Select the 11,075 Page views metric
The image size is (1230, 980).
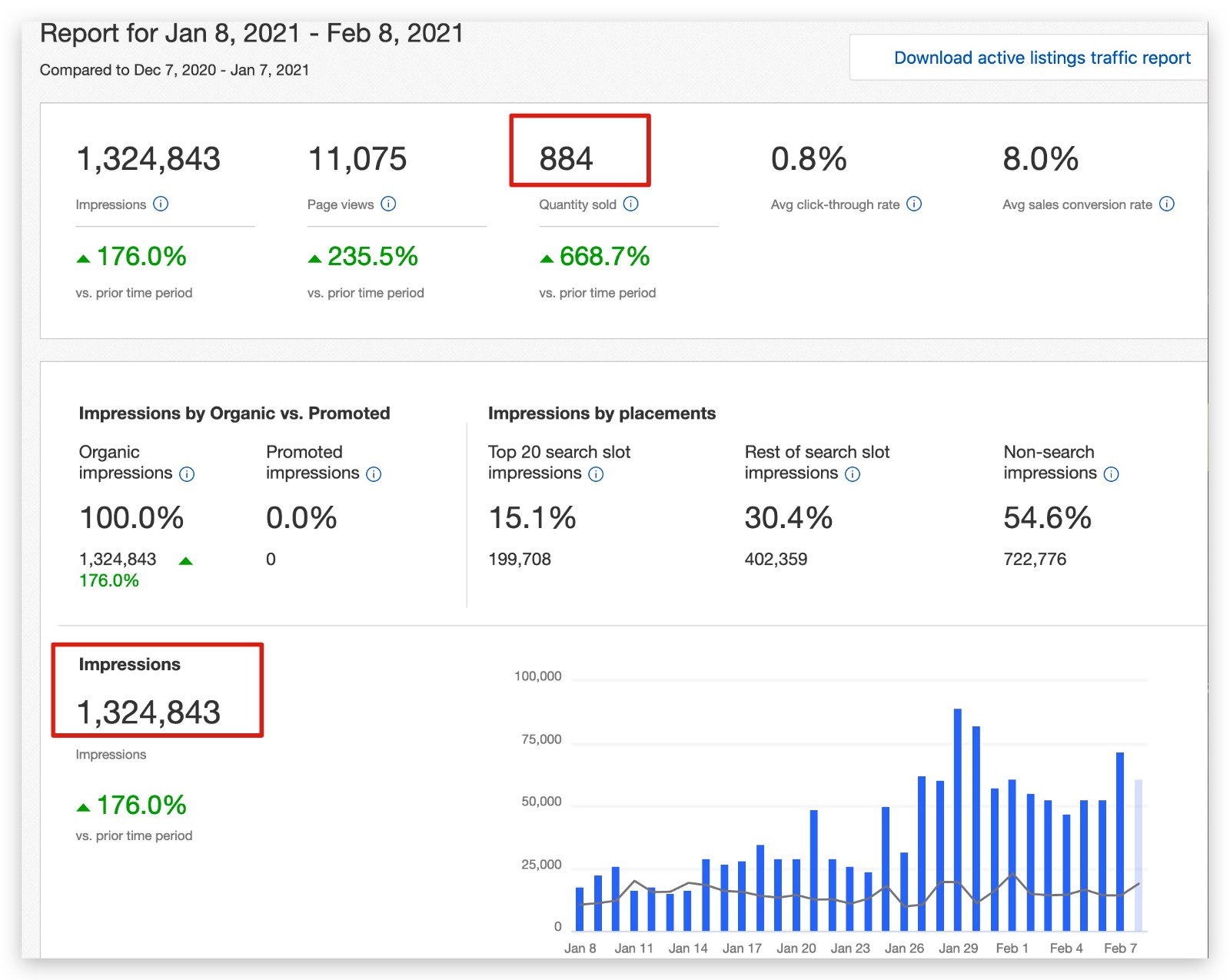click(x=357, y=159)
